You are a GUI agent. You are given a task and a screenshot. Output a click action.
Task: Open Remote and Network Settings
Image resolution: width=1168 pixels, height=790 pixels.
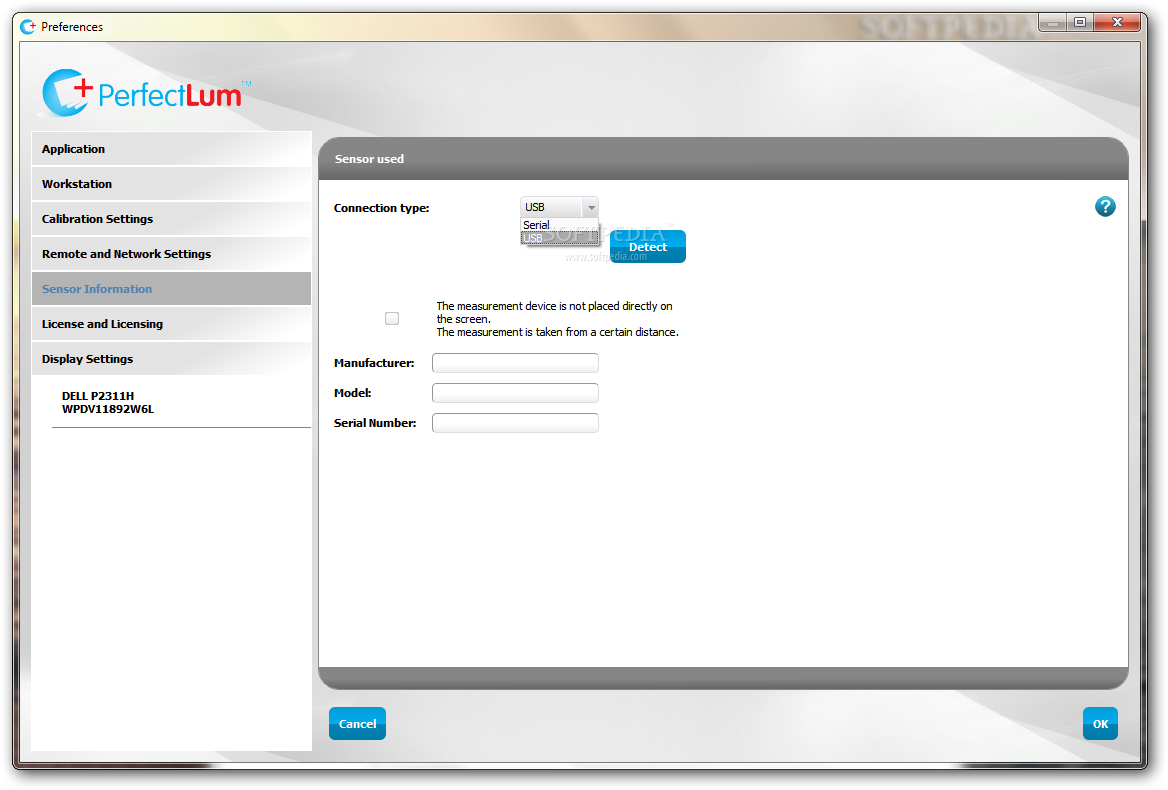pyautogui.click(x=171, y=254)
